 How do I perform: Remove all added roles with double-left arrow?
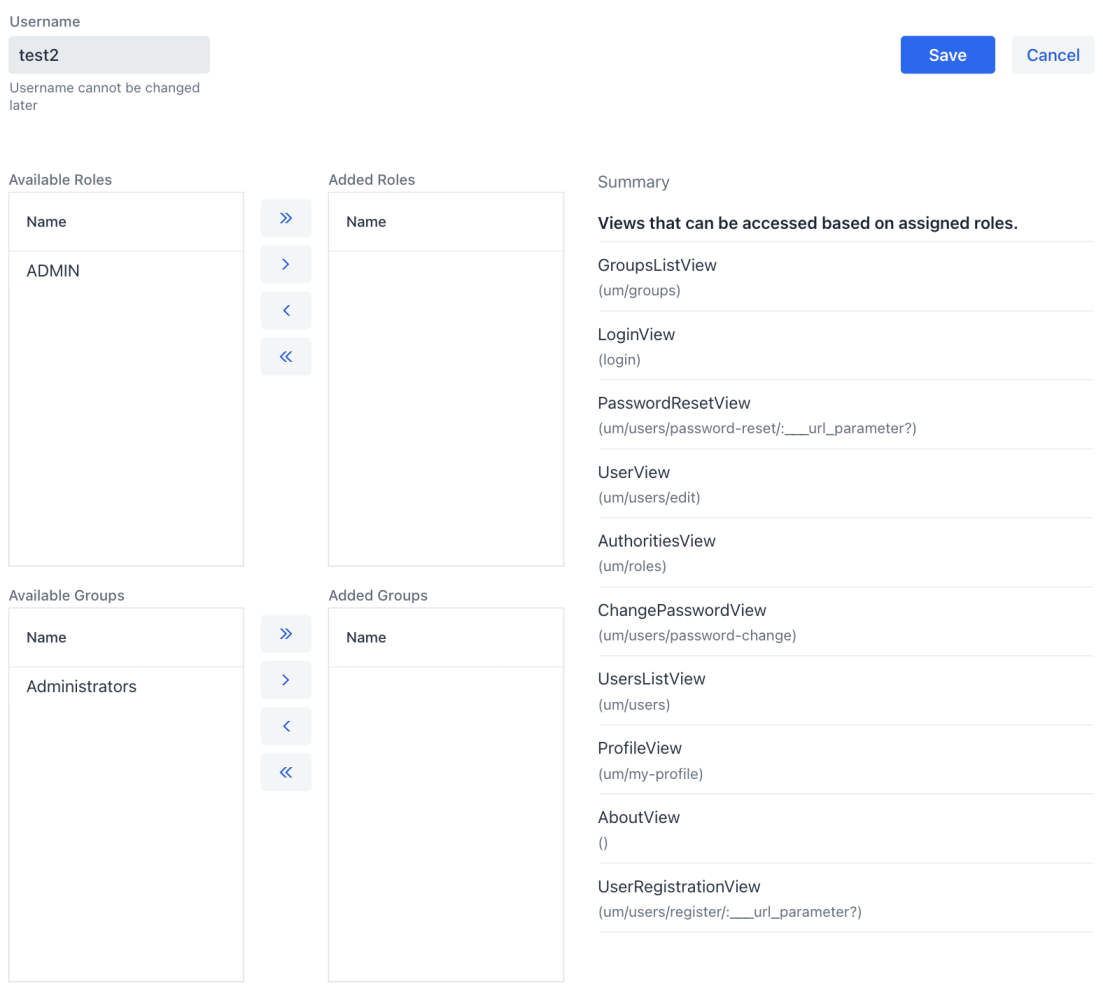286,357
